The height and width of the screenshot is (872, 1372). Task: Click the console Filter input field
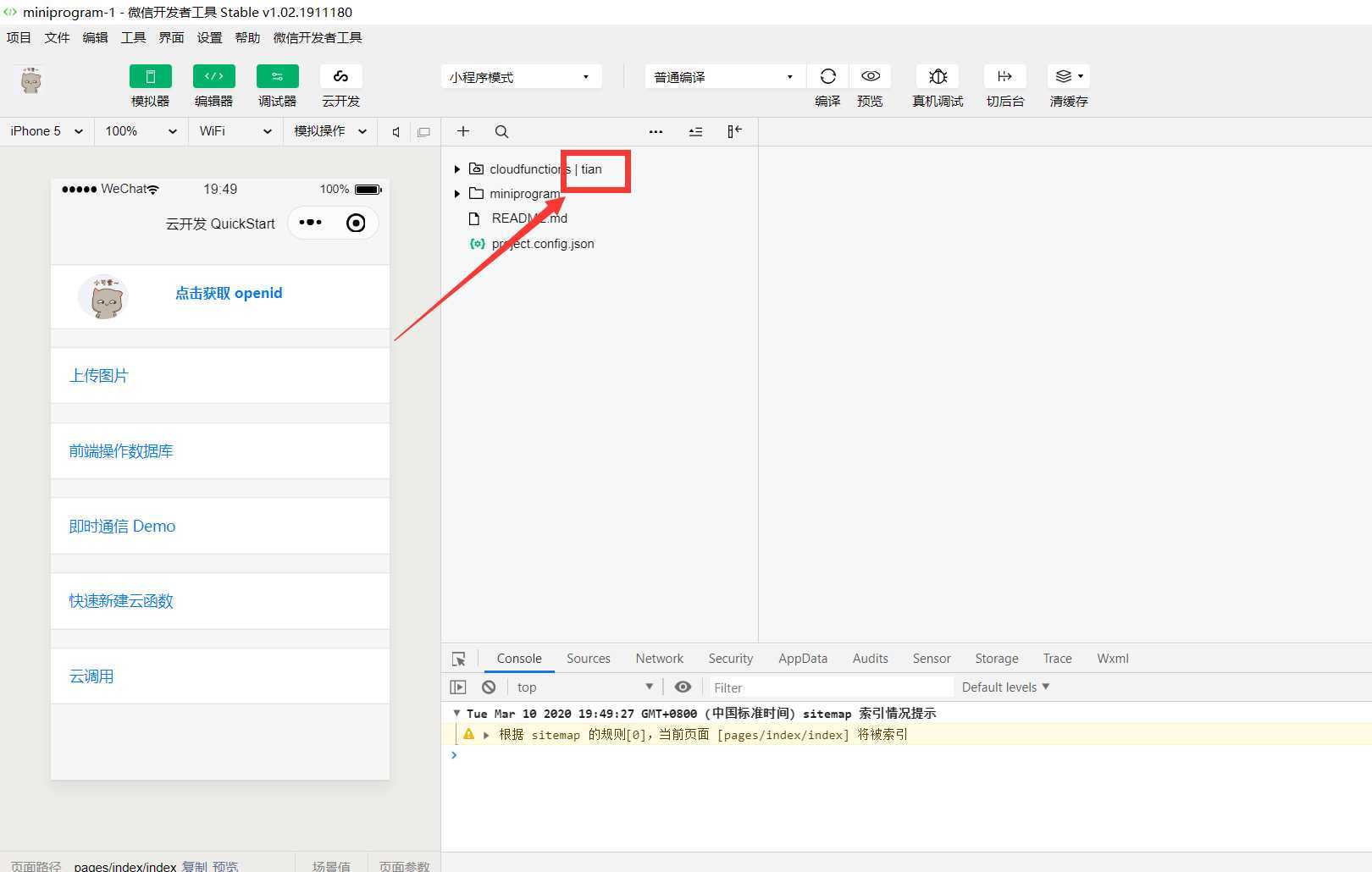pyautogui.click(x=832, y=687)
